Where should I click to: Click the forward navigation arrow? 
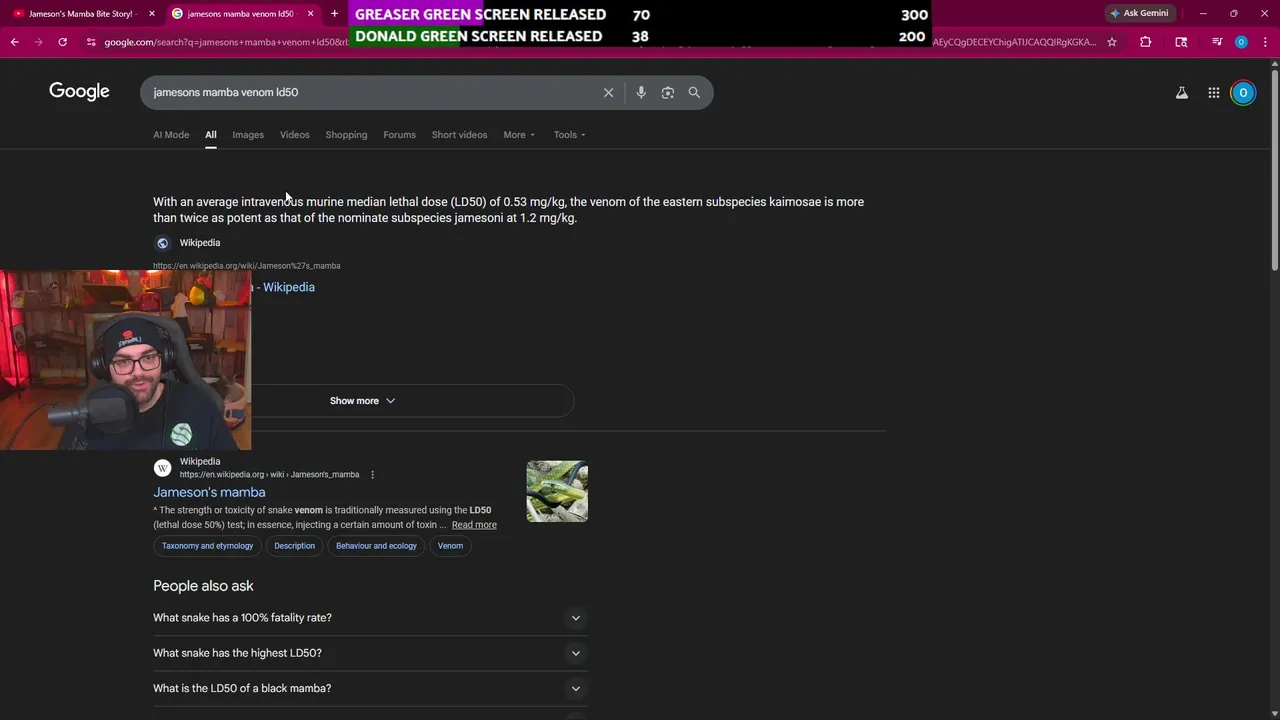[38, 42]
